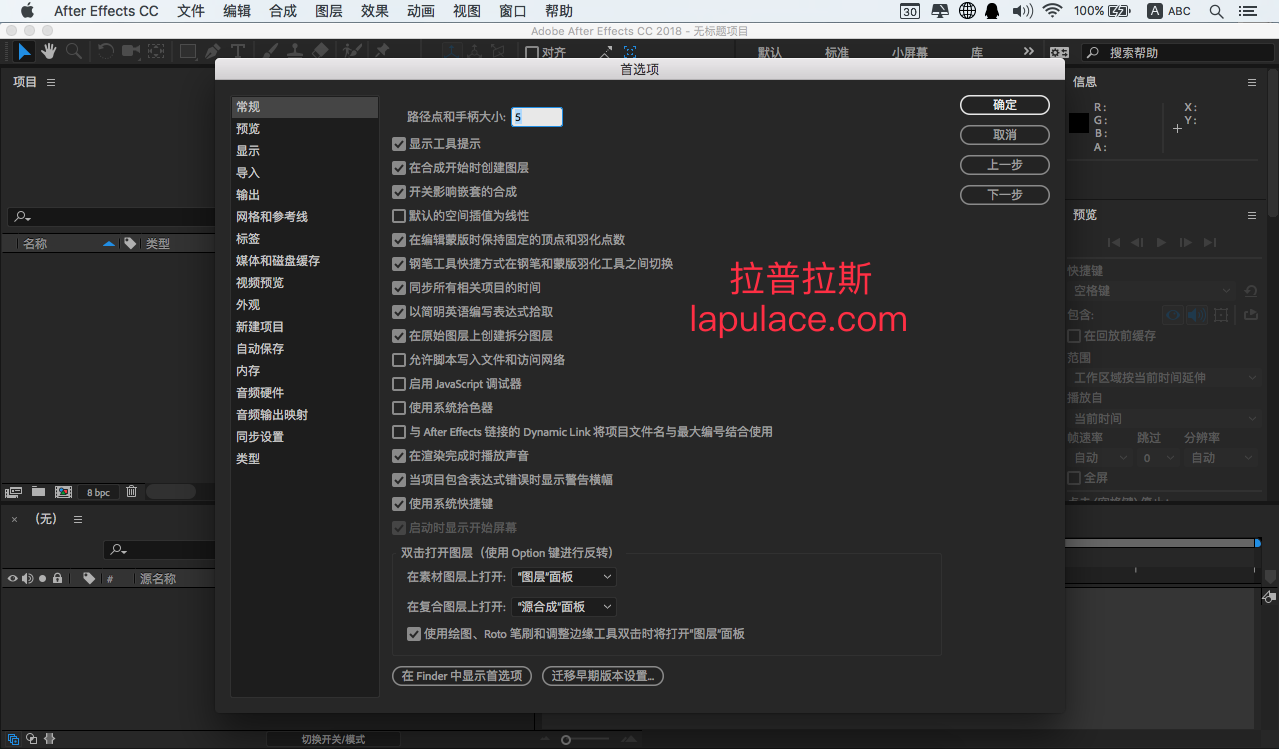Click the 路径点和手柄大小 input field
The width and height of the screenshot is (1279, 749).
pos(537,117)
